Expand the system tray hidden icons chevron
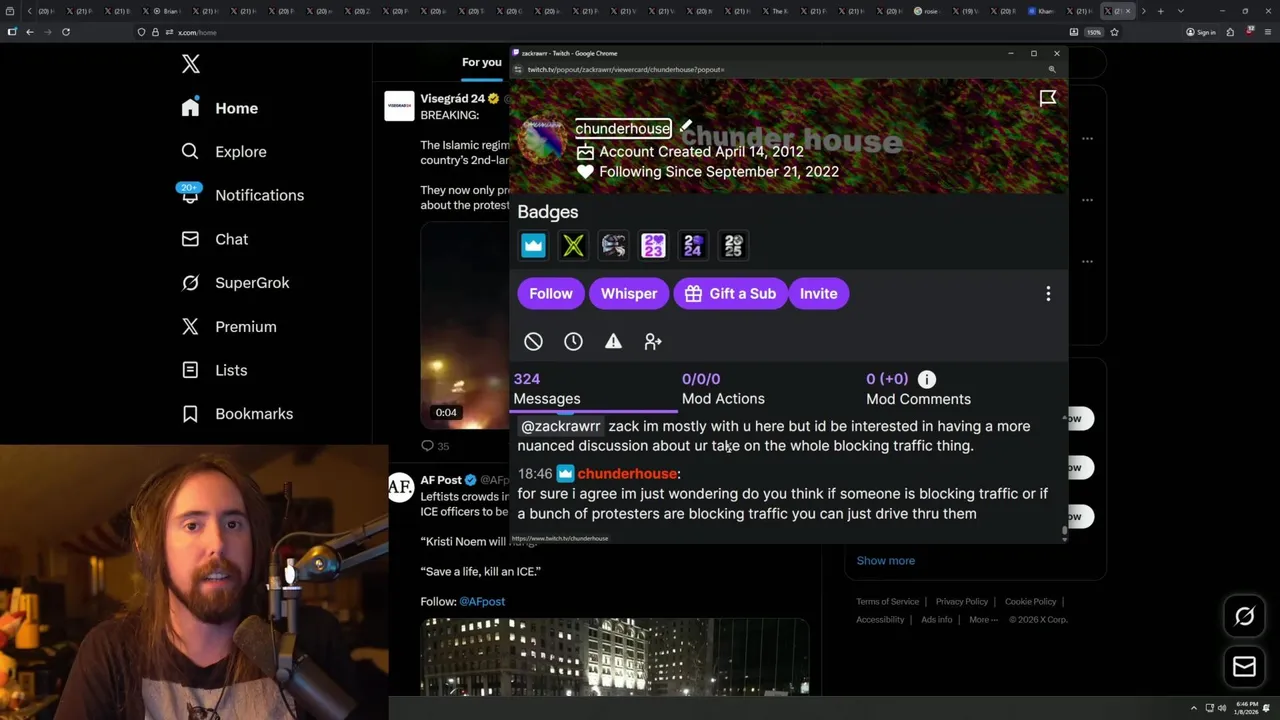 [x=1193, y=708]
